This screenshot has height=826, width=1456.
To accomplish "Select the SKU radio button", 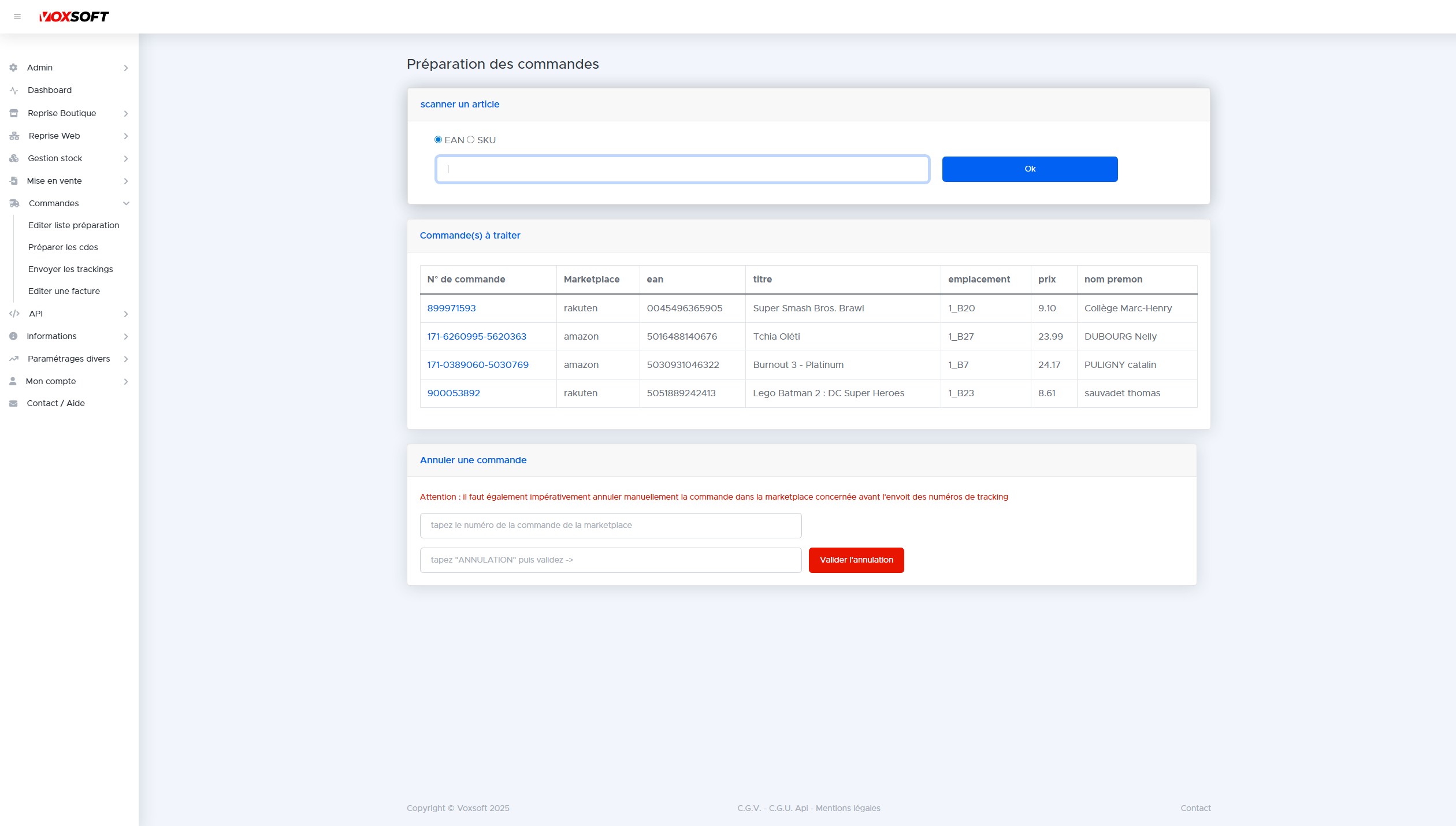I will point(470,140).
